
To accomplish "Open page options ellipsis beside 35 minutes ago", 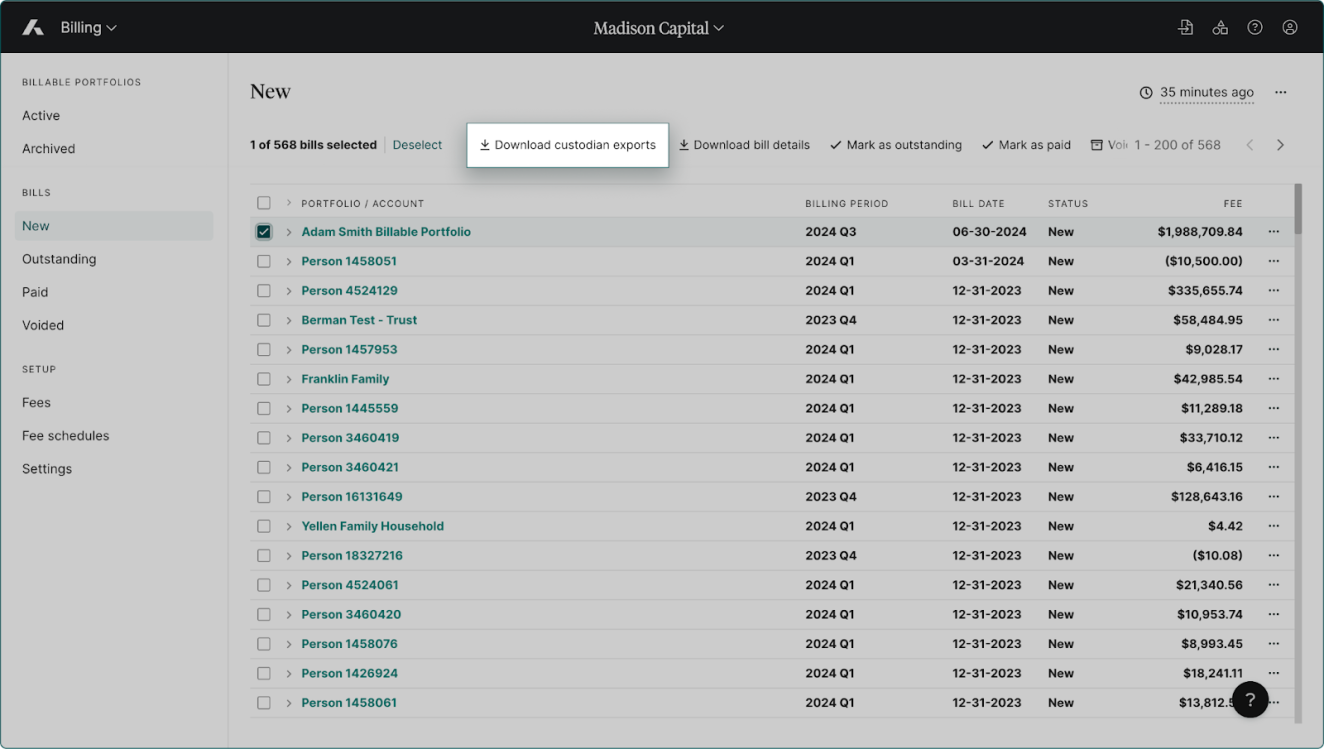I will (x=1280, y=92).
